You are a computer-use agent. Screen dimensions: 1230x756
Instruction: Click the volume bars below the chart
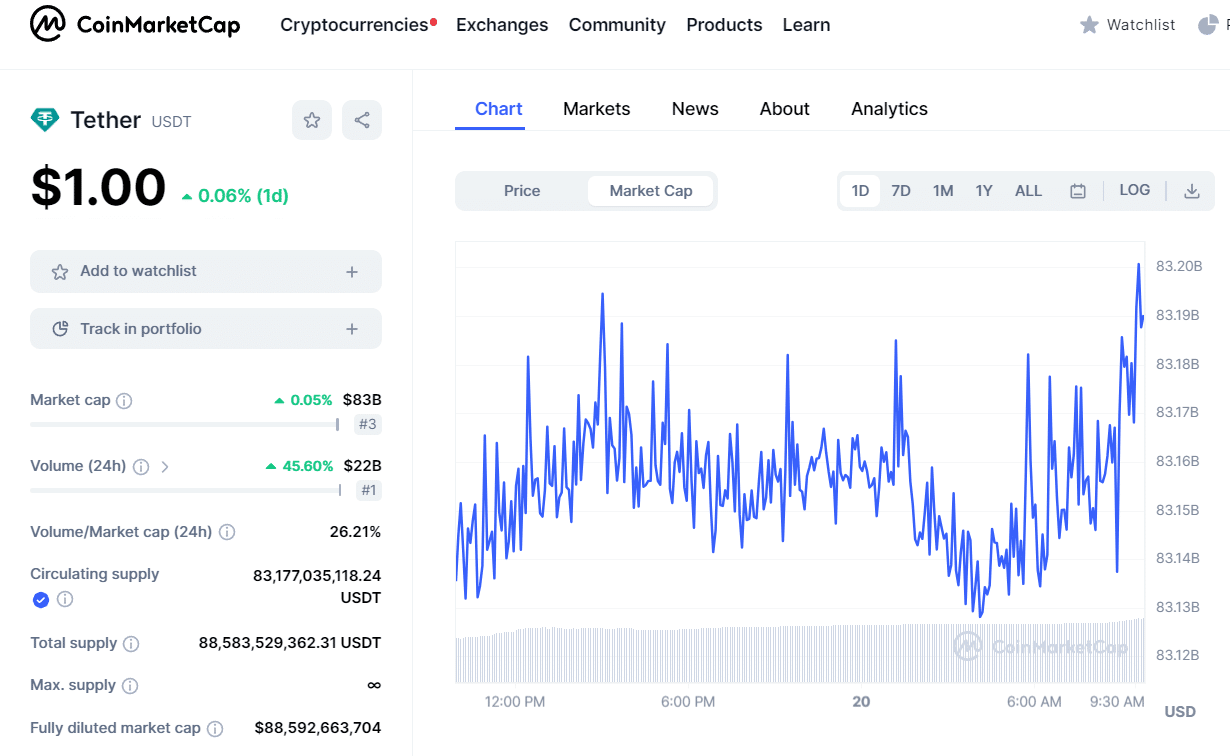pyautogui.click(x=800, y=652)
